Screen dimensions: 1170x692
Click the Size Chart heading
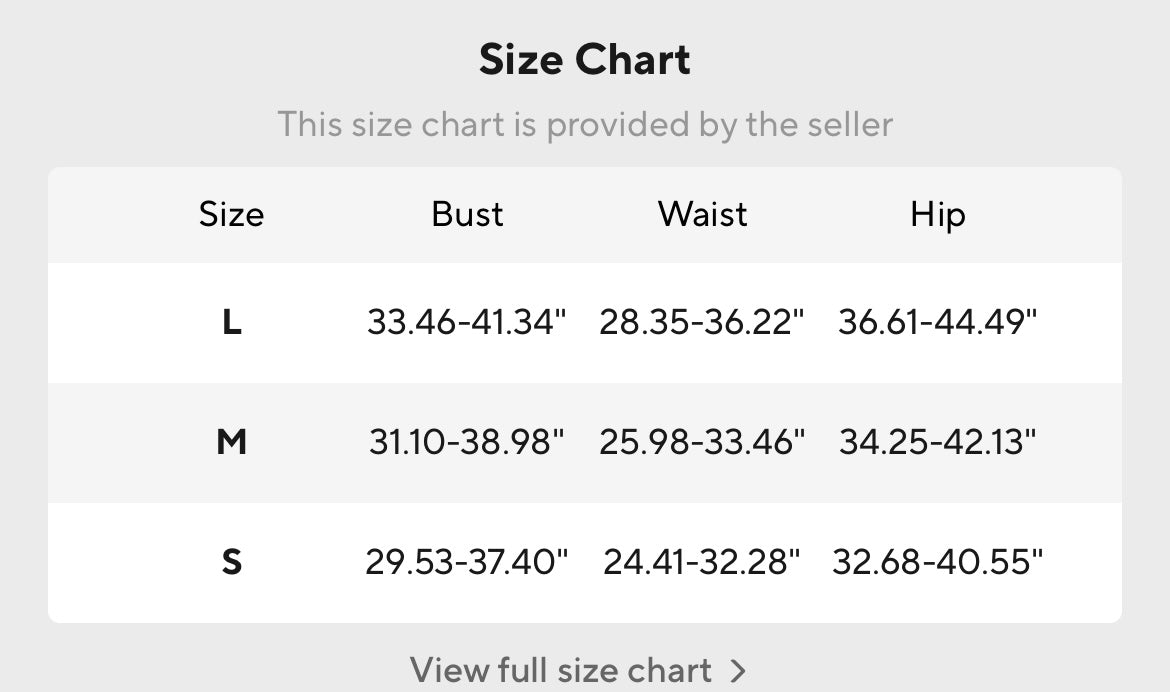(585, 60)
